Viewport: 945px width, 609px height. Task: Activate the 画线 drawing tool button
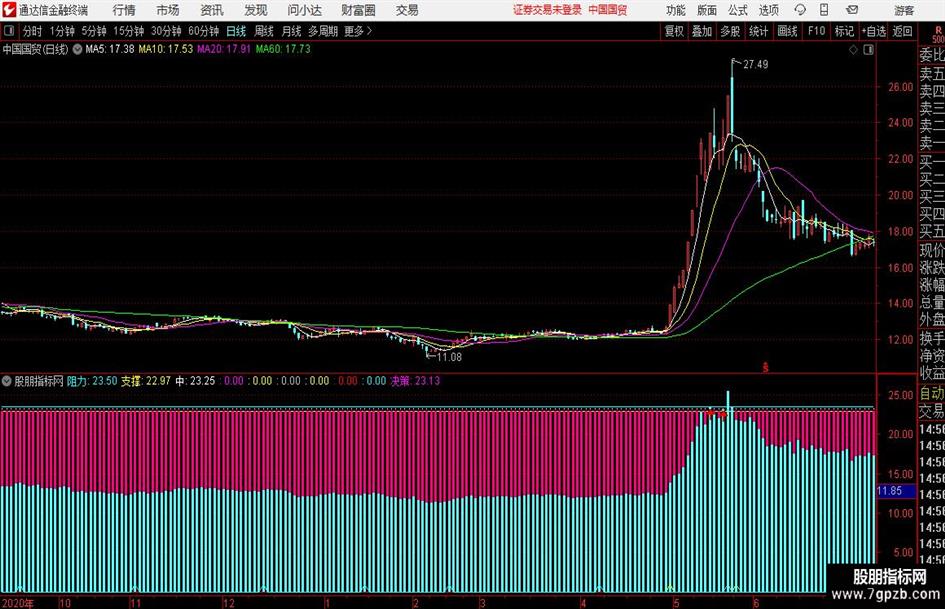pos(787,31)
